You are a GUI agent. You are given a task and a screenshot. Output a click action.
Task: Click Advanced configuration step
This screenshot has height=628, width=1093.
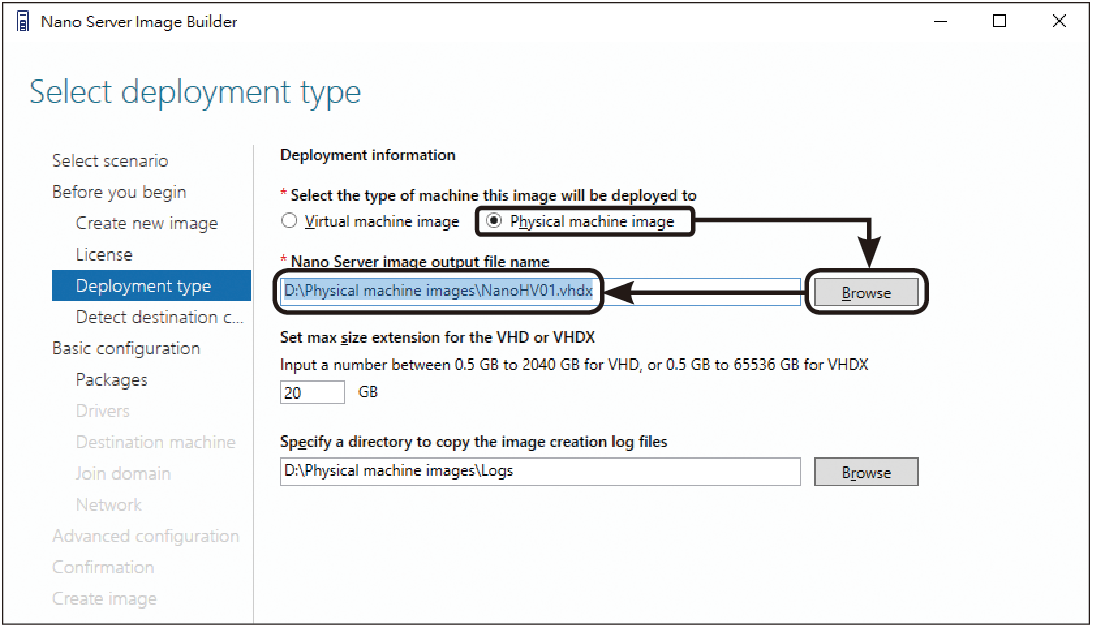(x=146, y=536)
